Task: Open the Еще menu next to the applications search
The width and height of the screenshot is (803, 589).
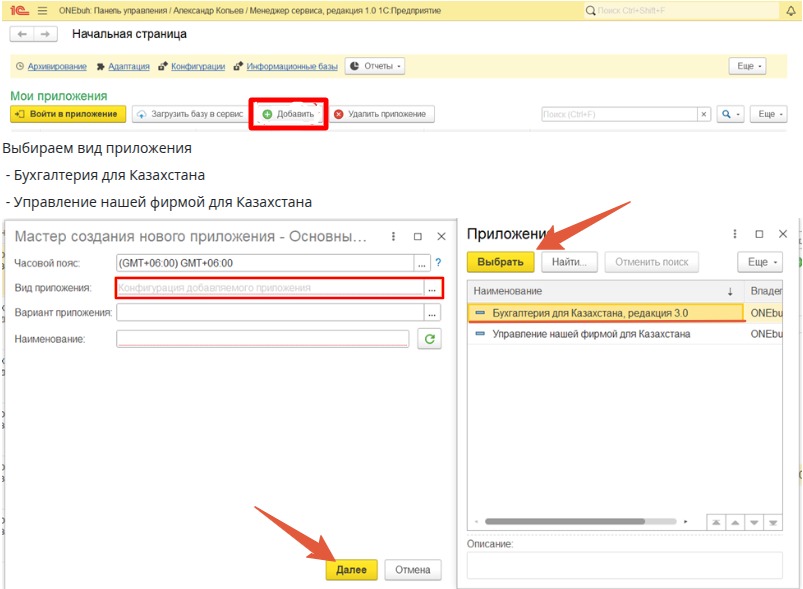Action: 768,114
